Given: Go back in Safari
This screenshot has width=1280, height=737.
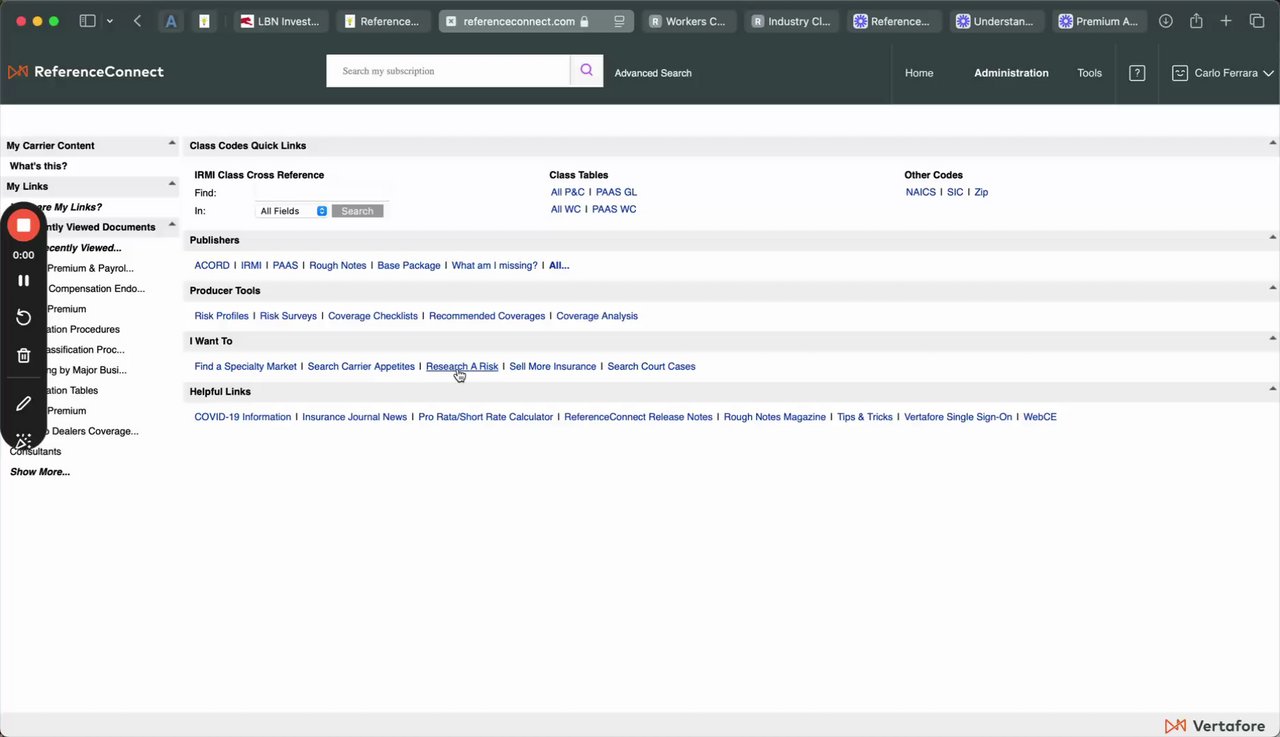Looking at the screenshot, I should point(137,21).
